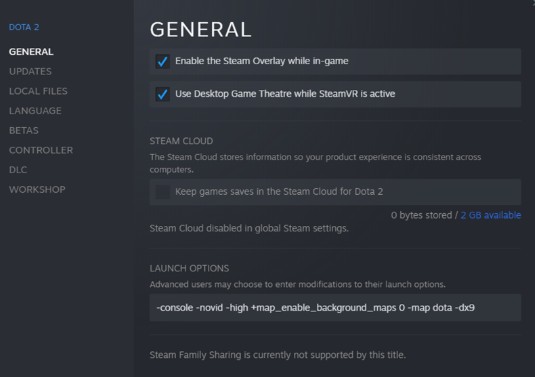The height and width of the screenshot is (377, 535).
Task: Go to the Language tab
Action: pyautogui.click(x=35, y=111)
